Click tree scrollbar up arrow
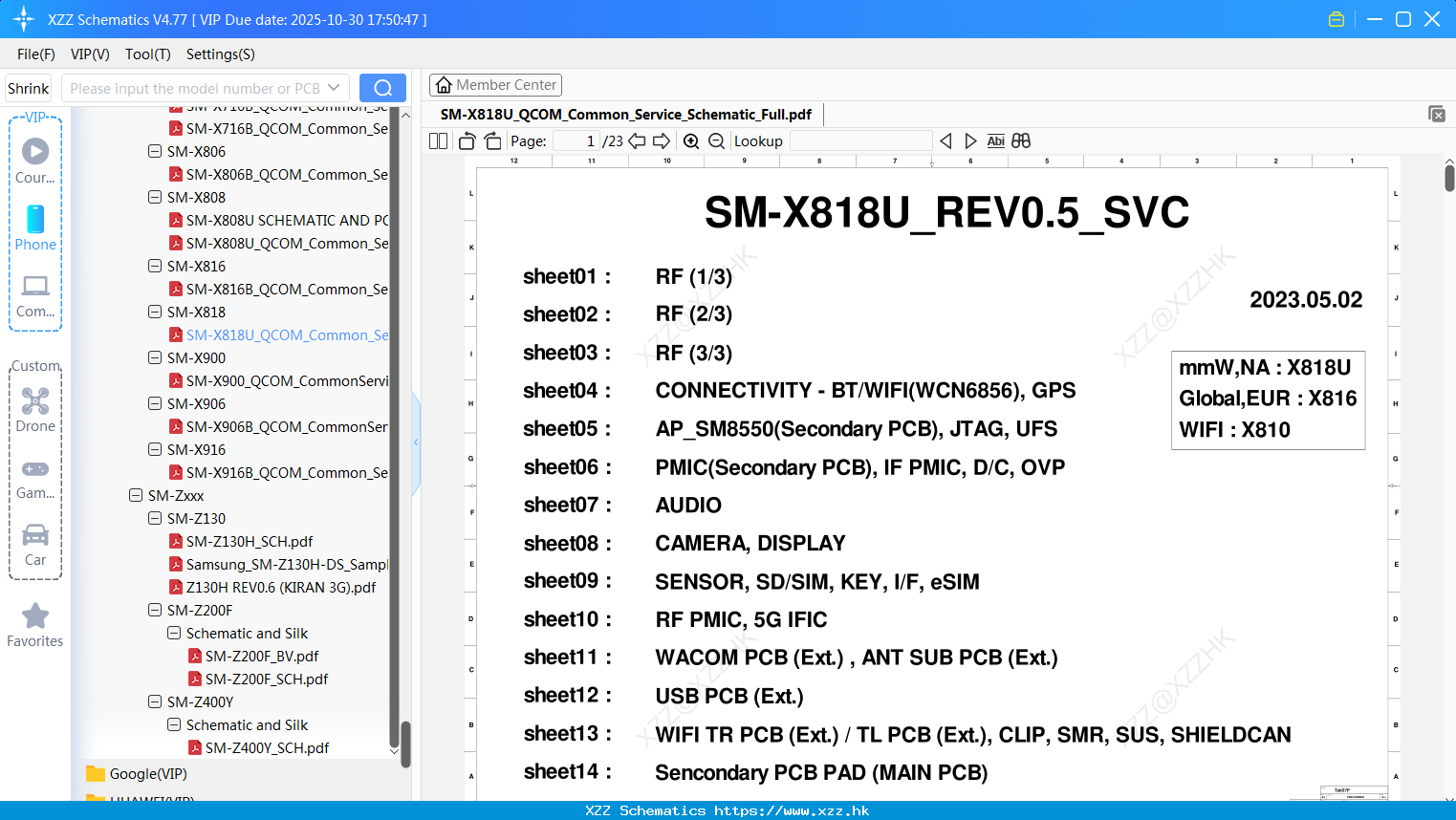 pos(405,115)
